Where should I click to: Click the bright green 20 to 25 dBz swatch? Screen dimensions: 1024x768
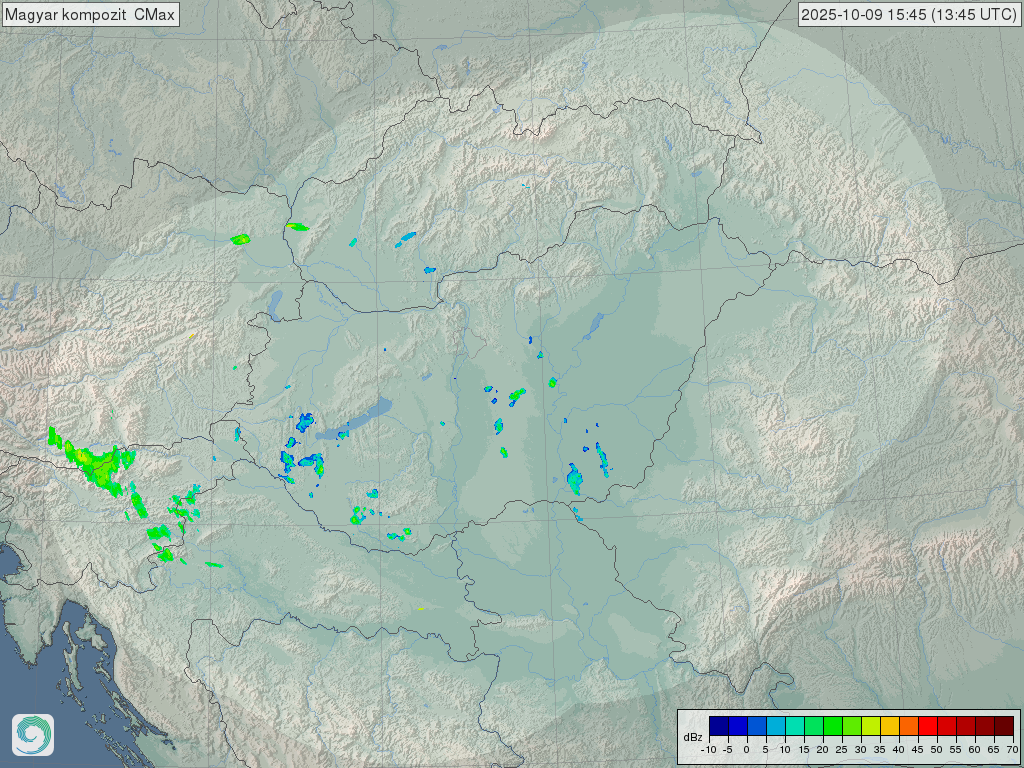click(x=832, y=726)
